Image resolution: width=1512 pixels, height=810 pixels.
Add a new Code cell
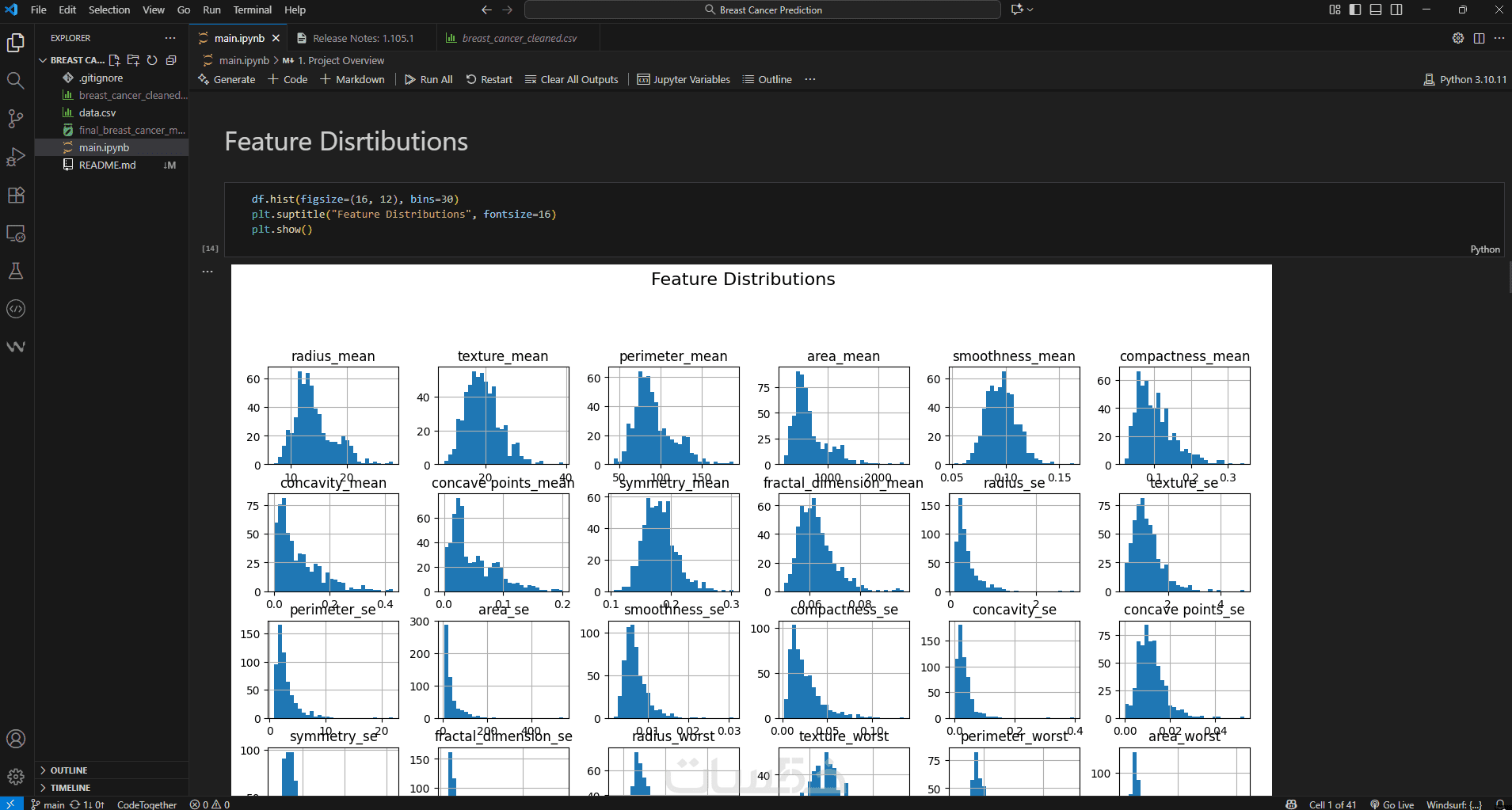pos(288,79)
